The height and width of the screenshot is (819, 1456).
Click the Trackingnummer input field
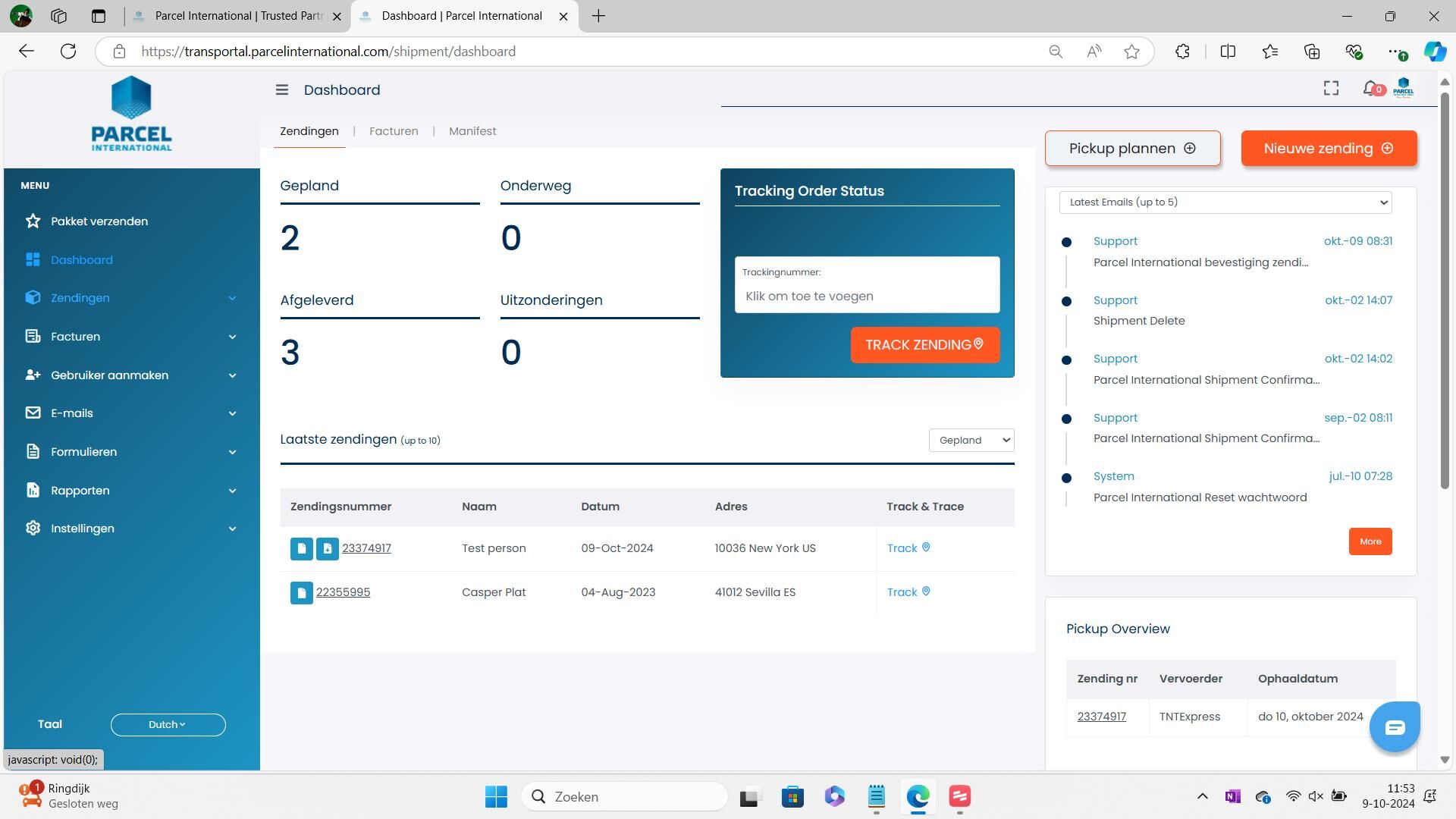(867, 296)
